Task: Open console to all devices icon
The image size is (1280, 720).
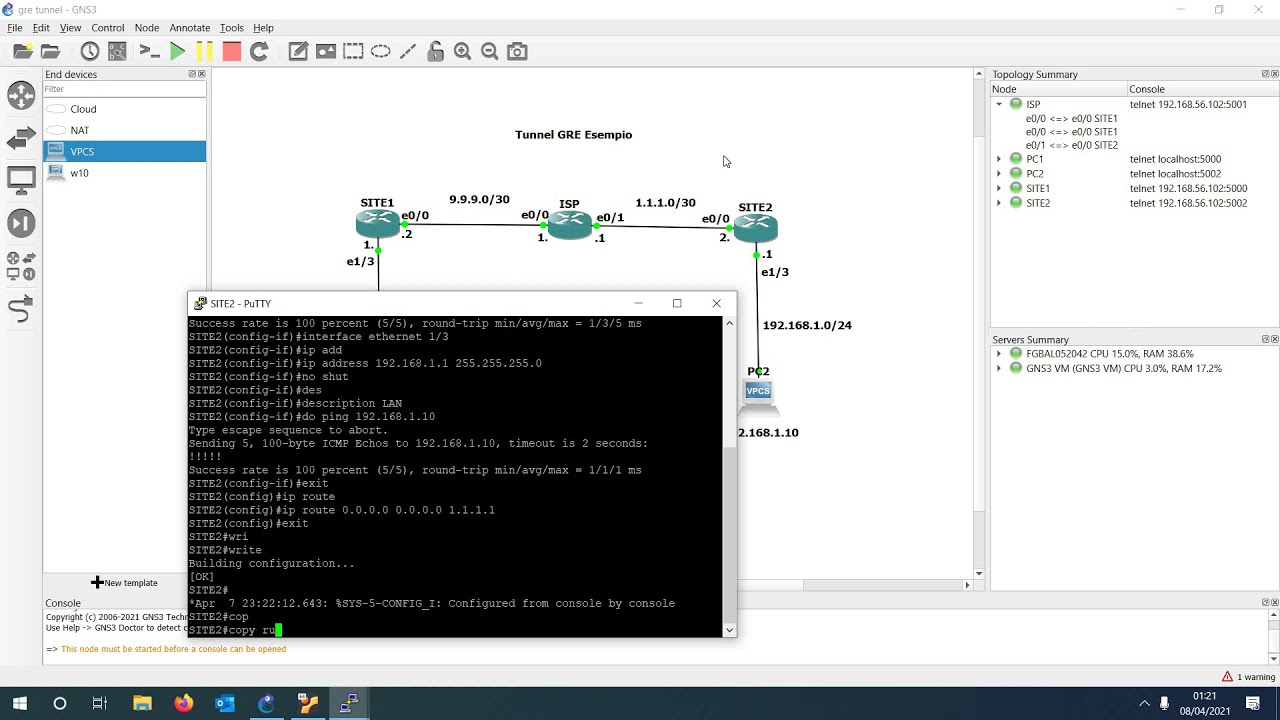Action: click(149, 51)
